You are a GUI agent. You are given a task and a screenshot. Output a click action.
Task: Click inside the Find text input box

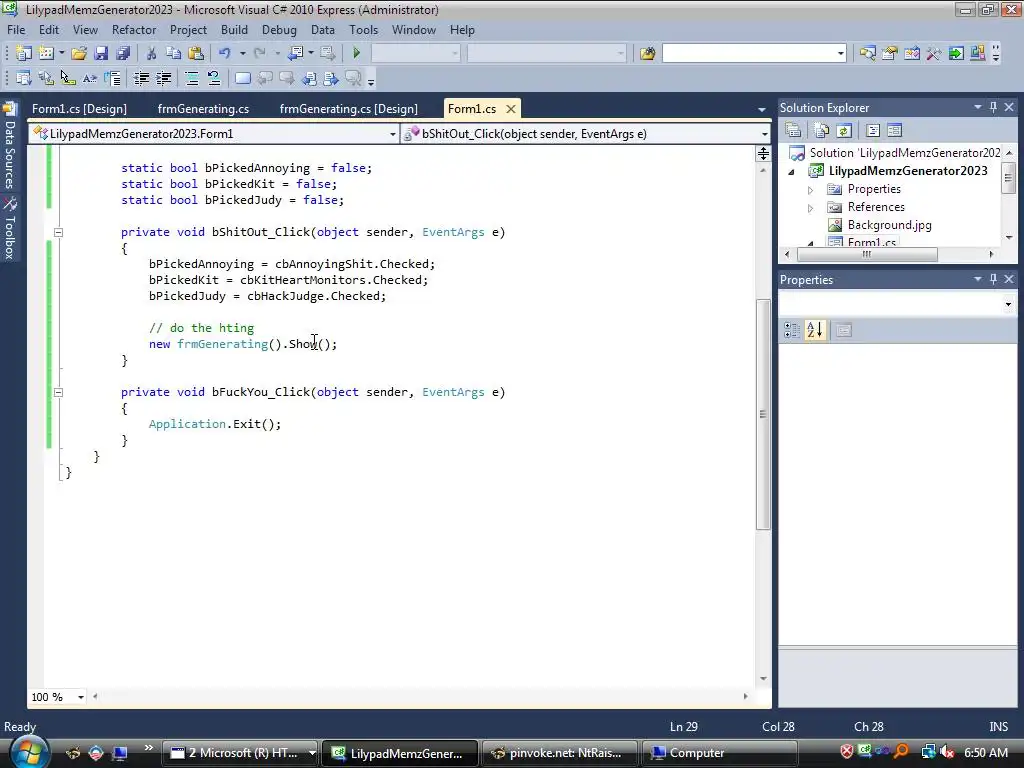click(748, 54)
